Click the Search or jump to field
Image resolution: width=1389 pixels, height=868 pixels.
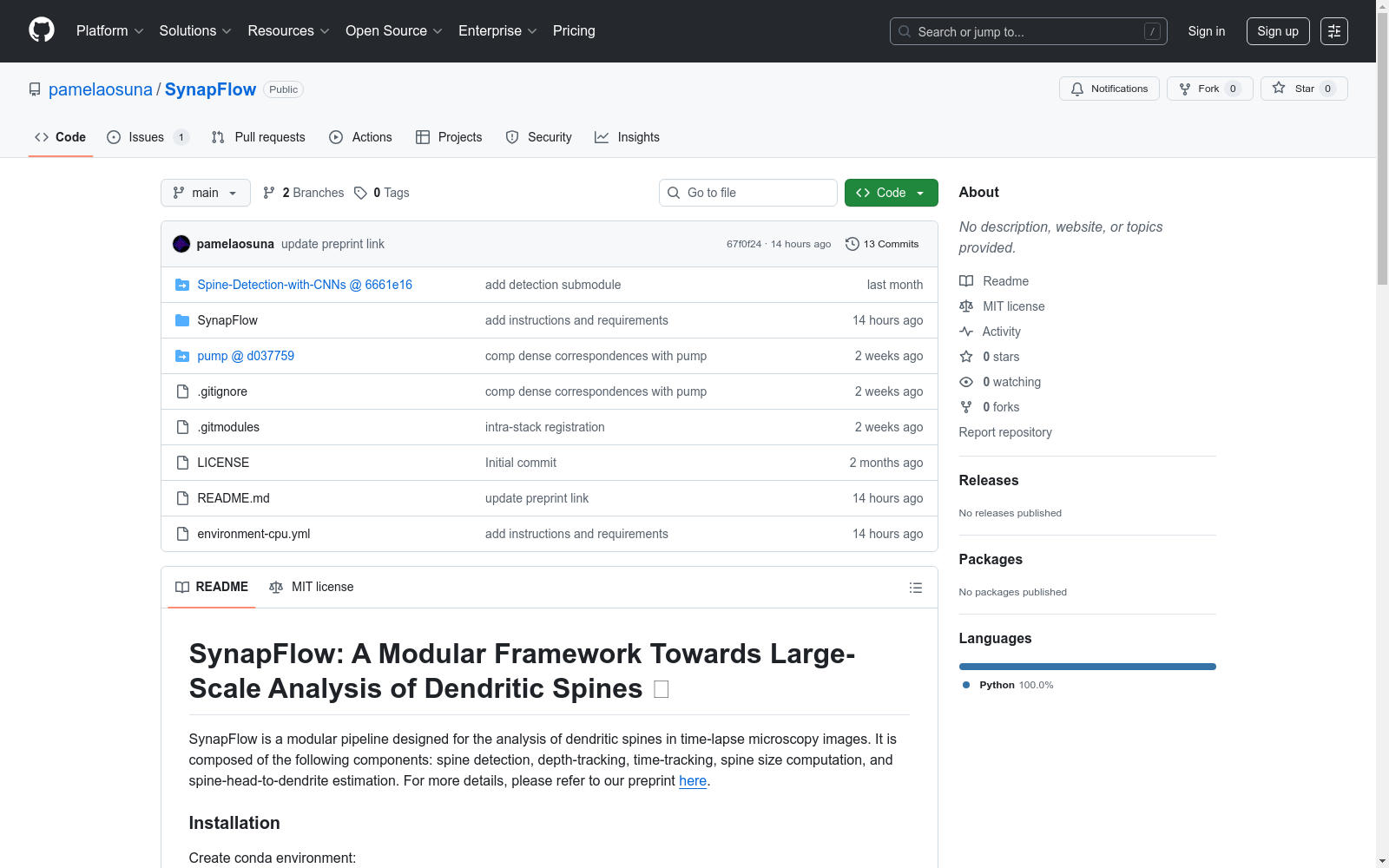point(1029,31)
